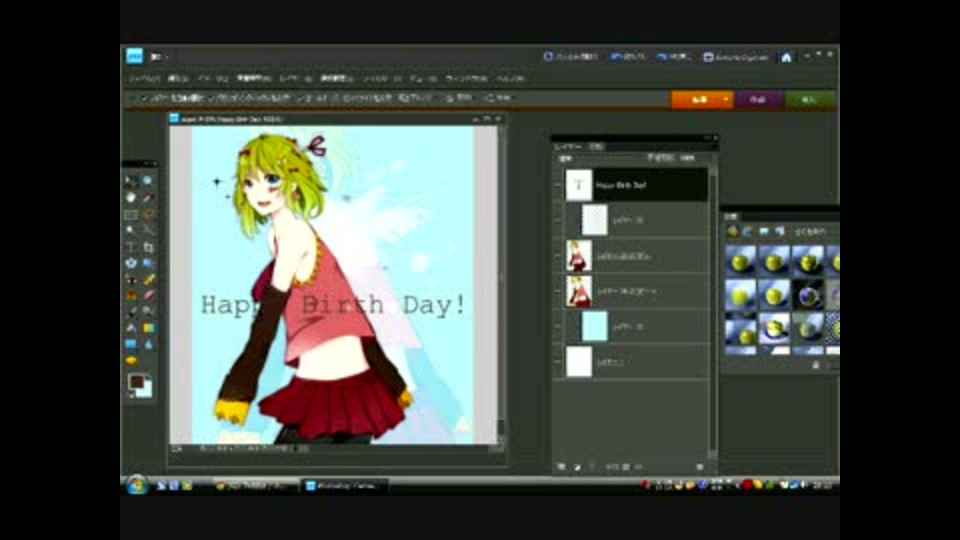Show Photo Effects icon in Effects panel
This screenshot has height=540, width=960.
[764, 231]
